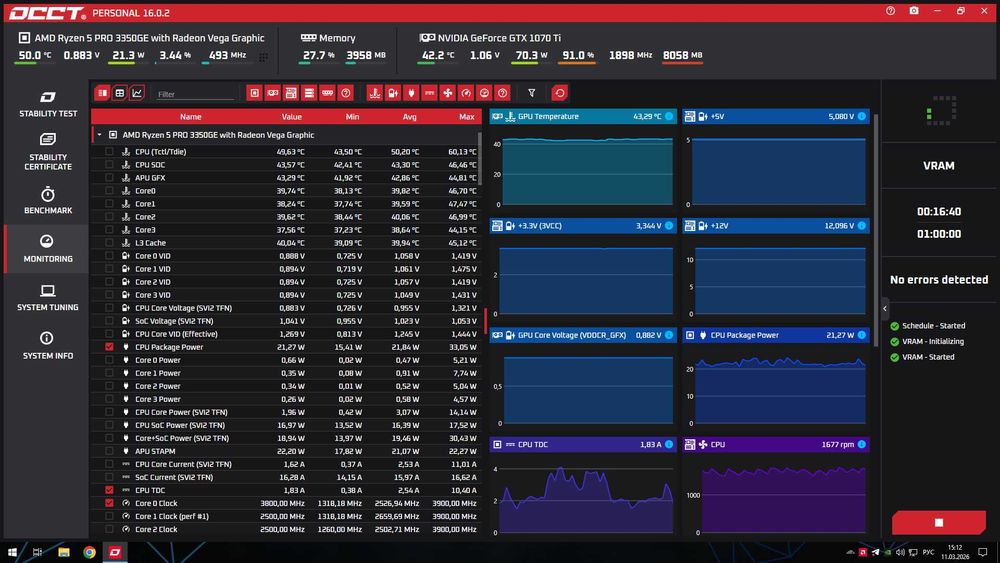Click the graphs panel vertical scrollbar

[x=876, y=230]
